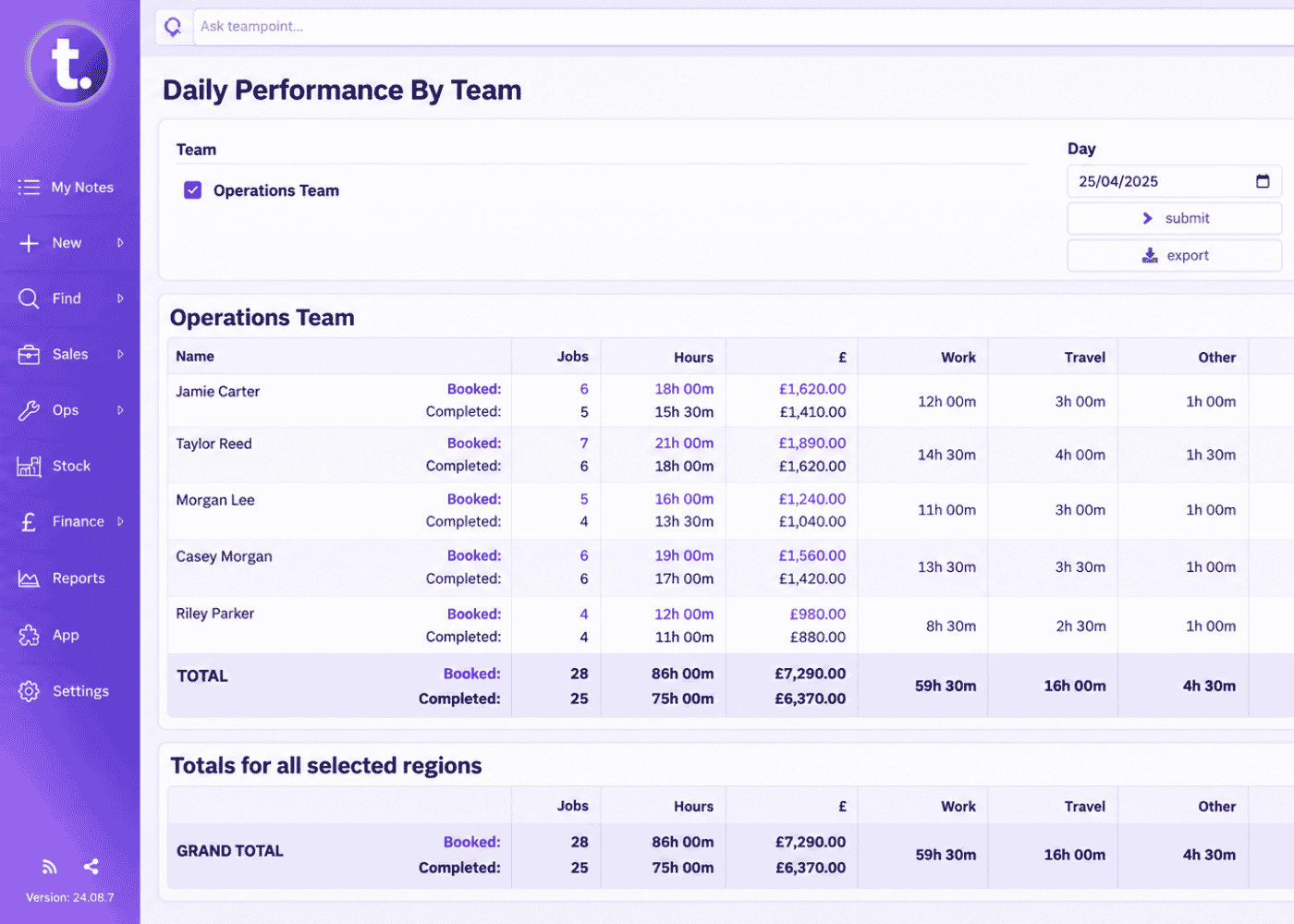Image resolution: width=1294 pixels, height=924 pixels.
Task: Expand the Finance submenu arrow
Action: tap(120, 522)
